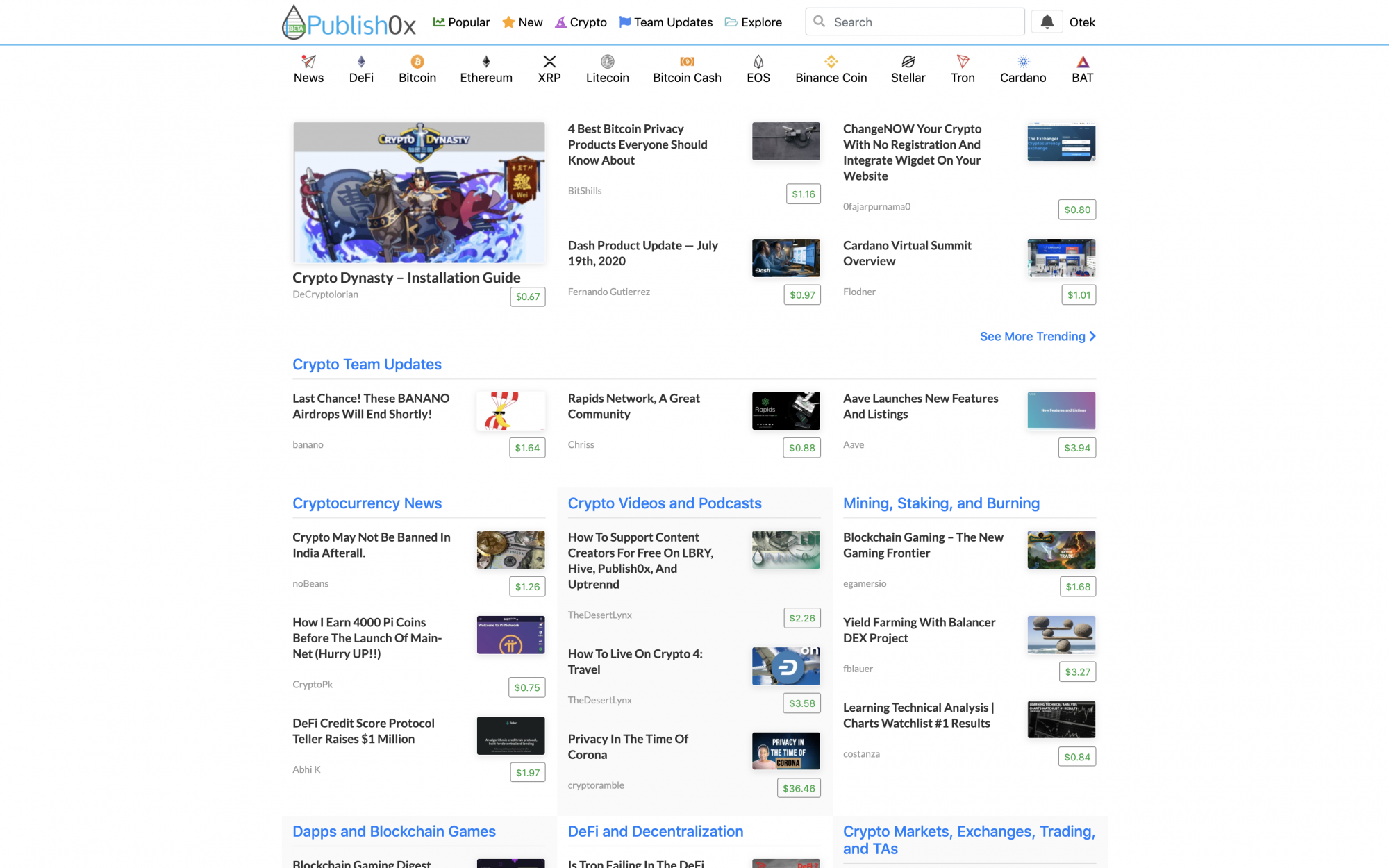This screenshot has width=1389, height=868.
Task: Open Privacy In The Time Of Corona thumbnail
Action: pos(786,751)
